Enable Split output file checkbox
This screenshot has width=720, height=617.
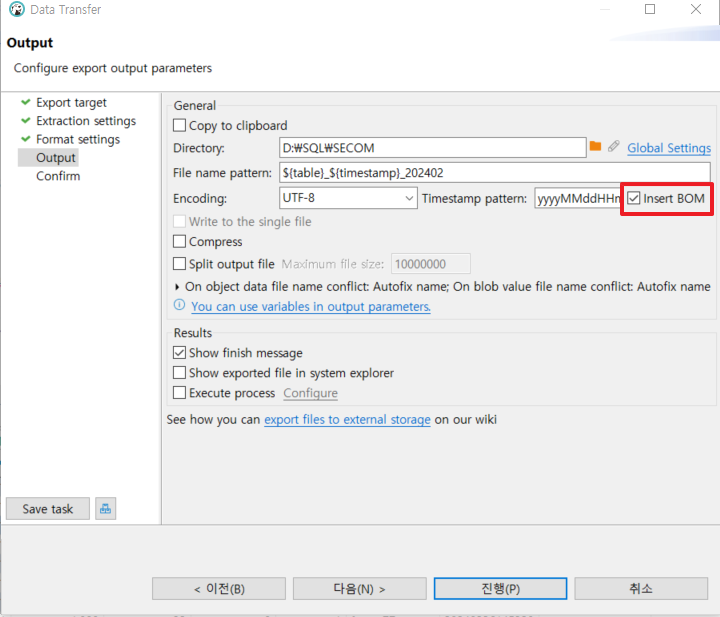click(179, 264)
